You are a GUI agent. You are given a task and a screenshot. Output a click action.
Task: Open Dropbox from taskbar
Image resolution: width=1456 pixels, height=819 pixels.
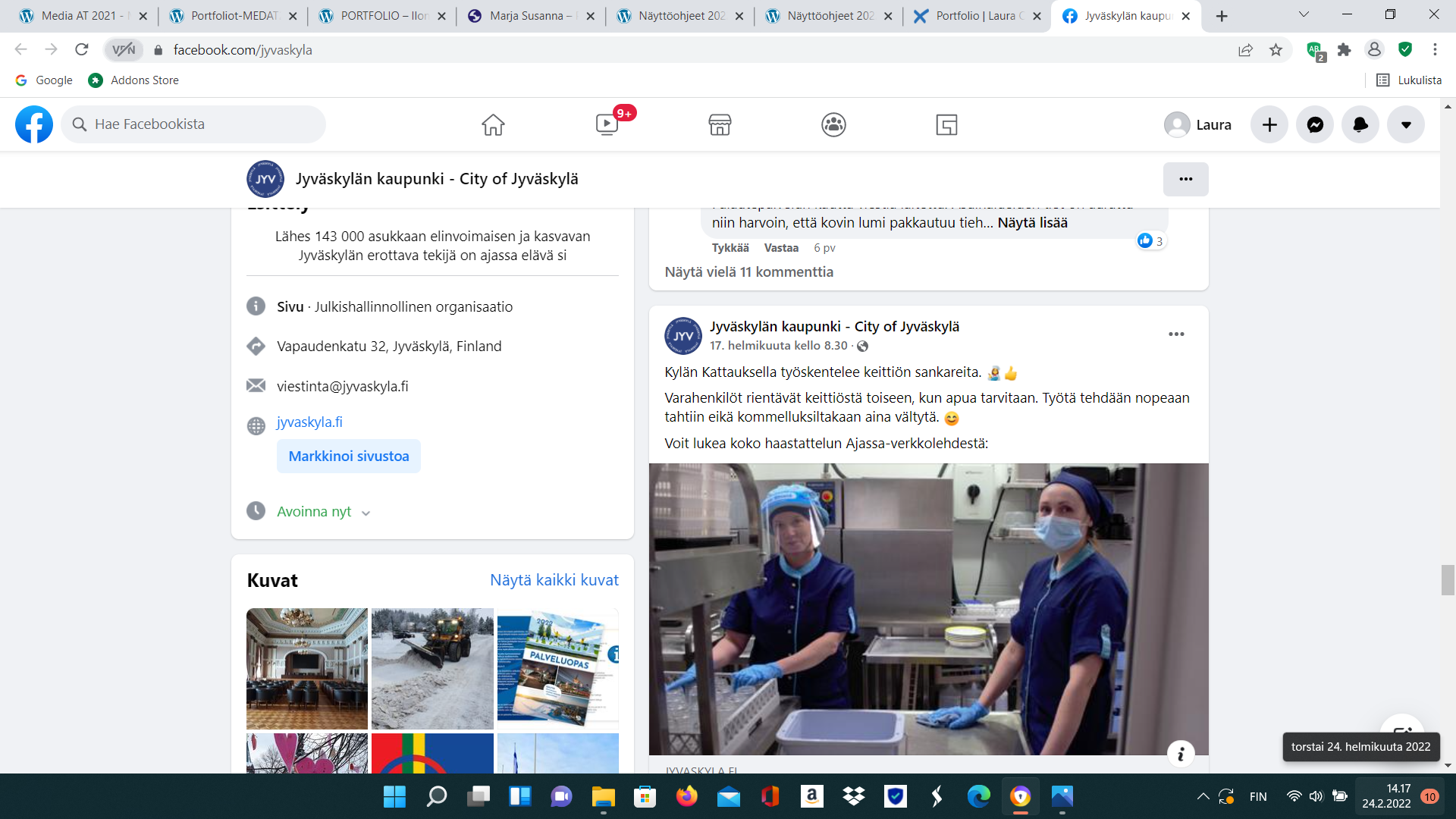[x=854, y=796]
